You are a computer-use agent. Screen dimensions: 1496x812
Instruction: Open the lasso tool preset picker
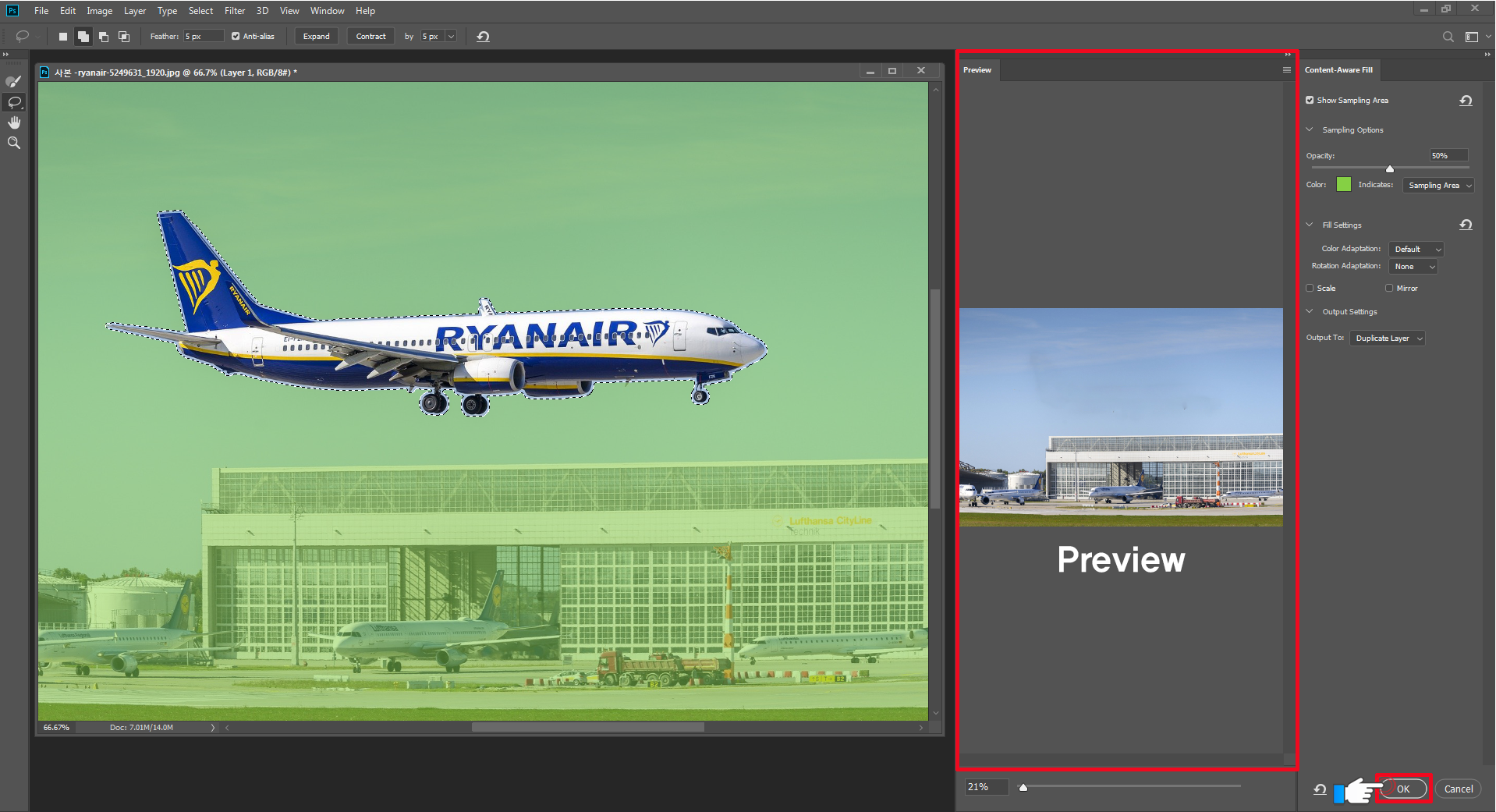pyautogui.click(x=28, y=37)
